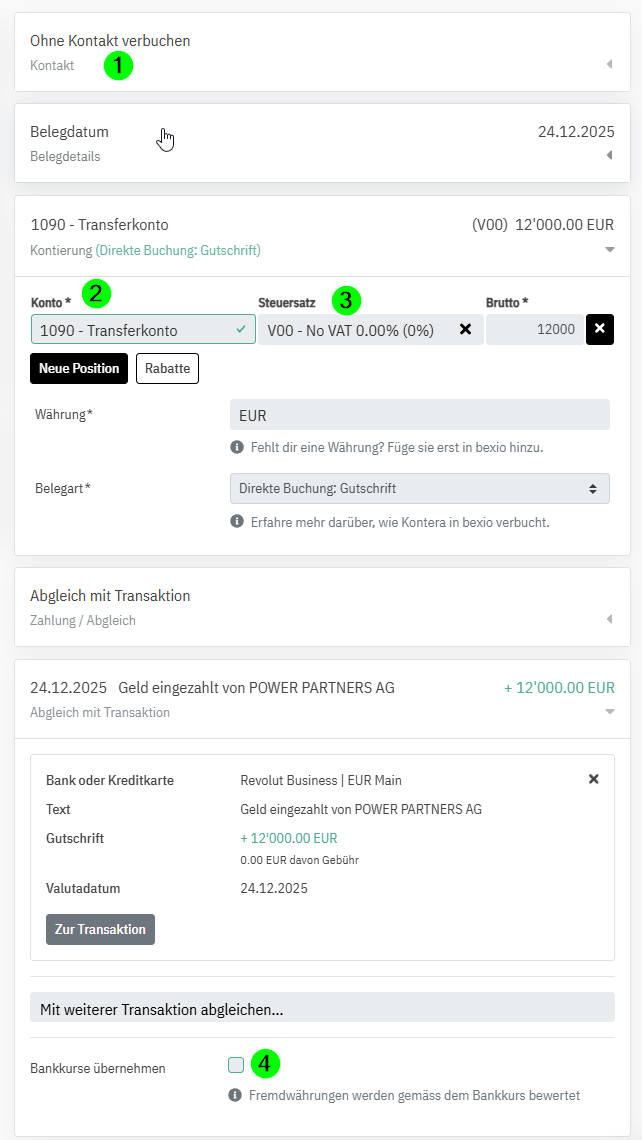Click the header total 12'000.00 EUR
642x1140 pixels.
(564, 225)
